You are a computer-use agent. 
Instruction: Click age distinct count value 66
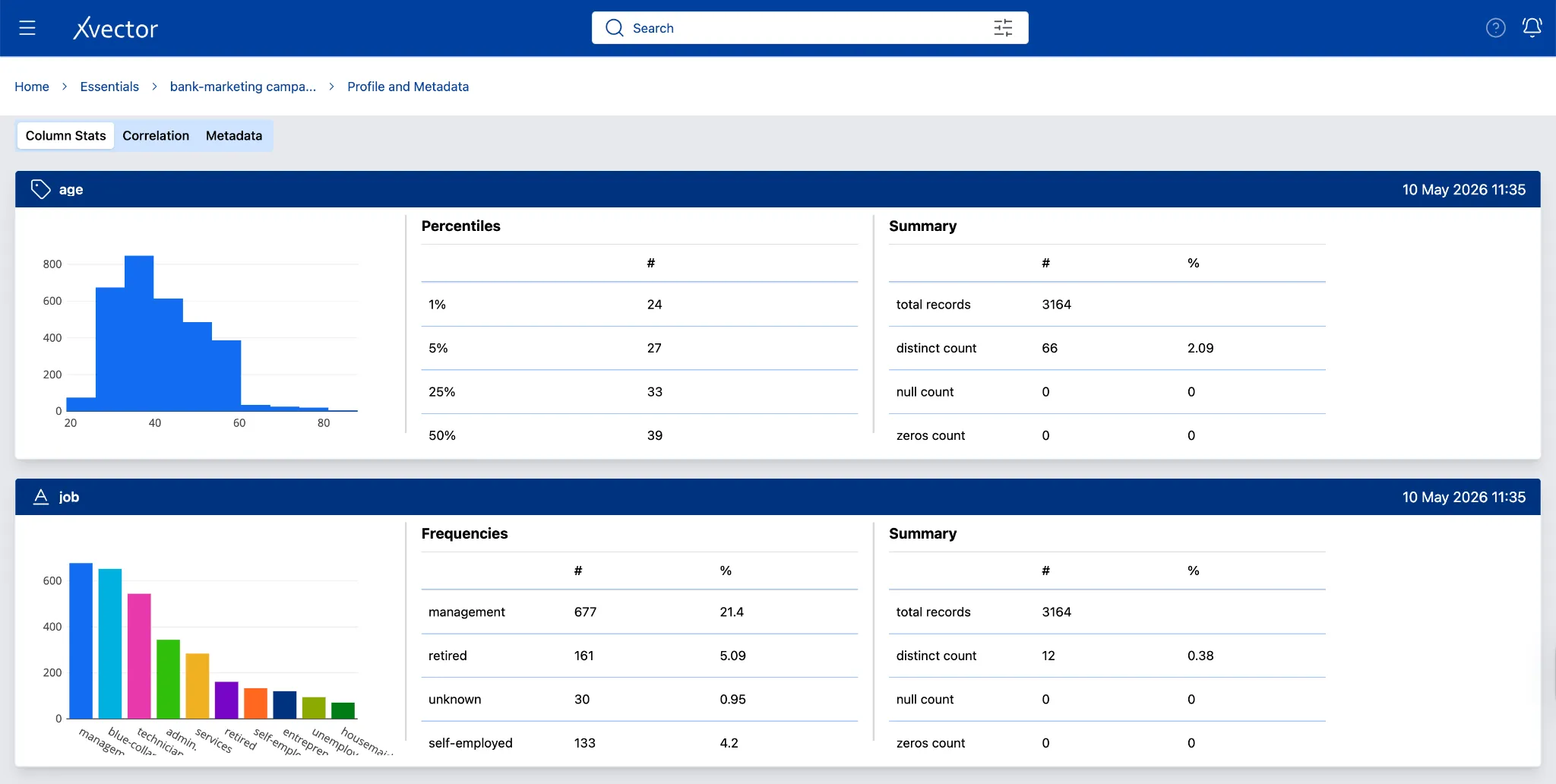point(1049,348)
